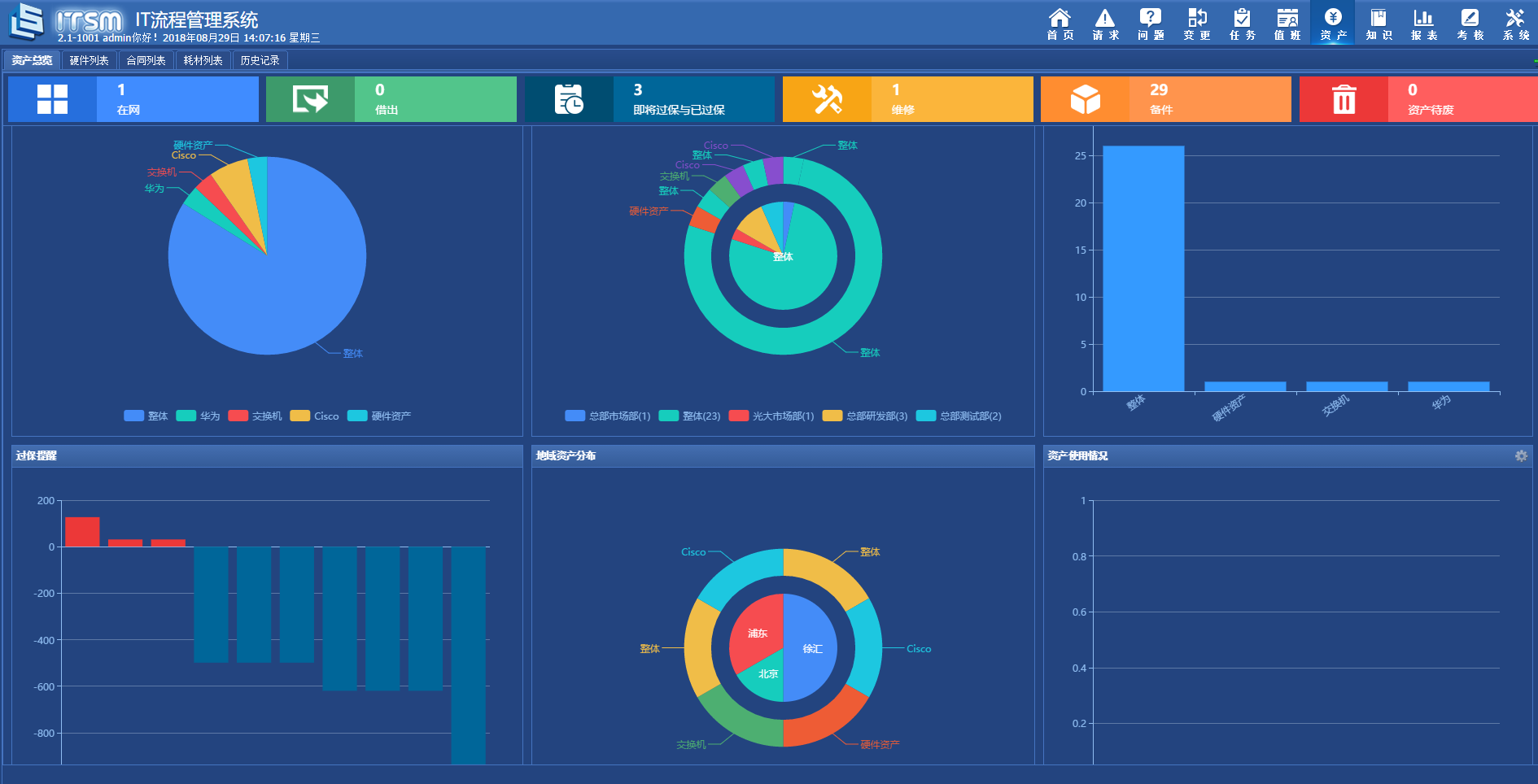1538x784 pixels.
Task: Click the 徐汇 slice in the regional donut chart
Action: tap(811, 648)
